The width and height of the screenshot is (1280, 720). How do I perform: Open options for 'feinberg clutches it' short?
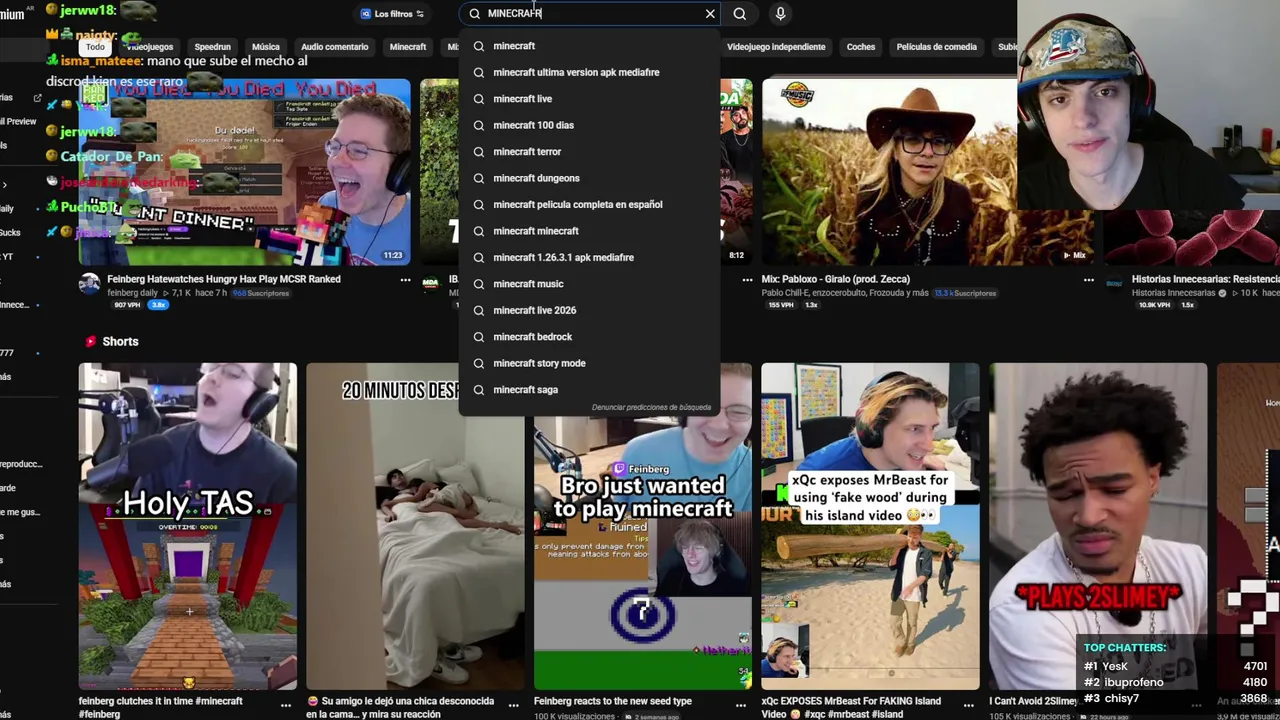(286, 705)
